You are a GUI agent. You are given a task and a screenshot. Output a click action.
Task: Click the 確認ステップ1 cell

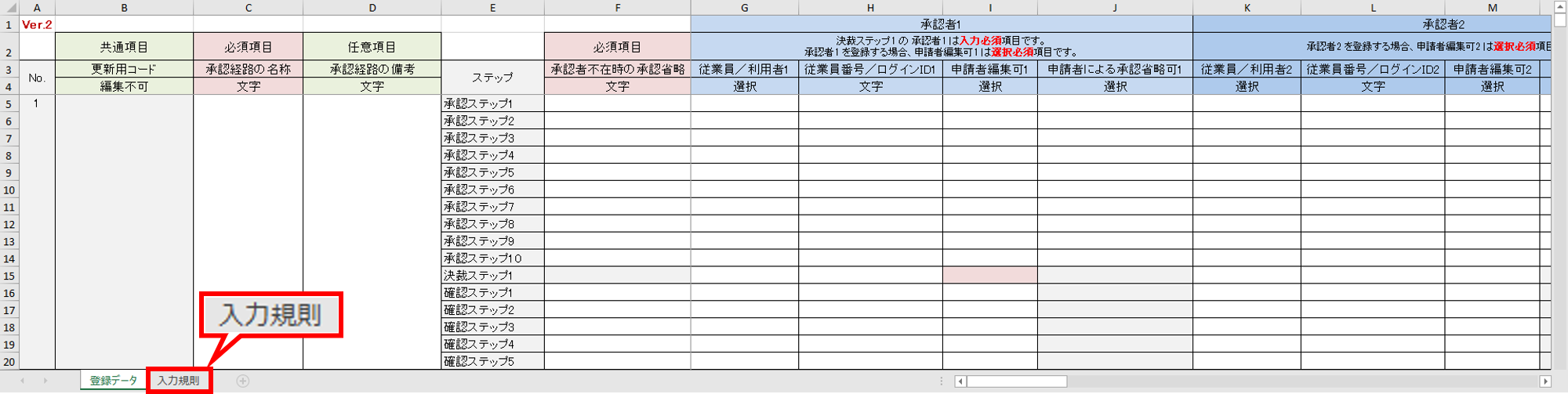tap(492, 292)
